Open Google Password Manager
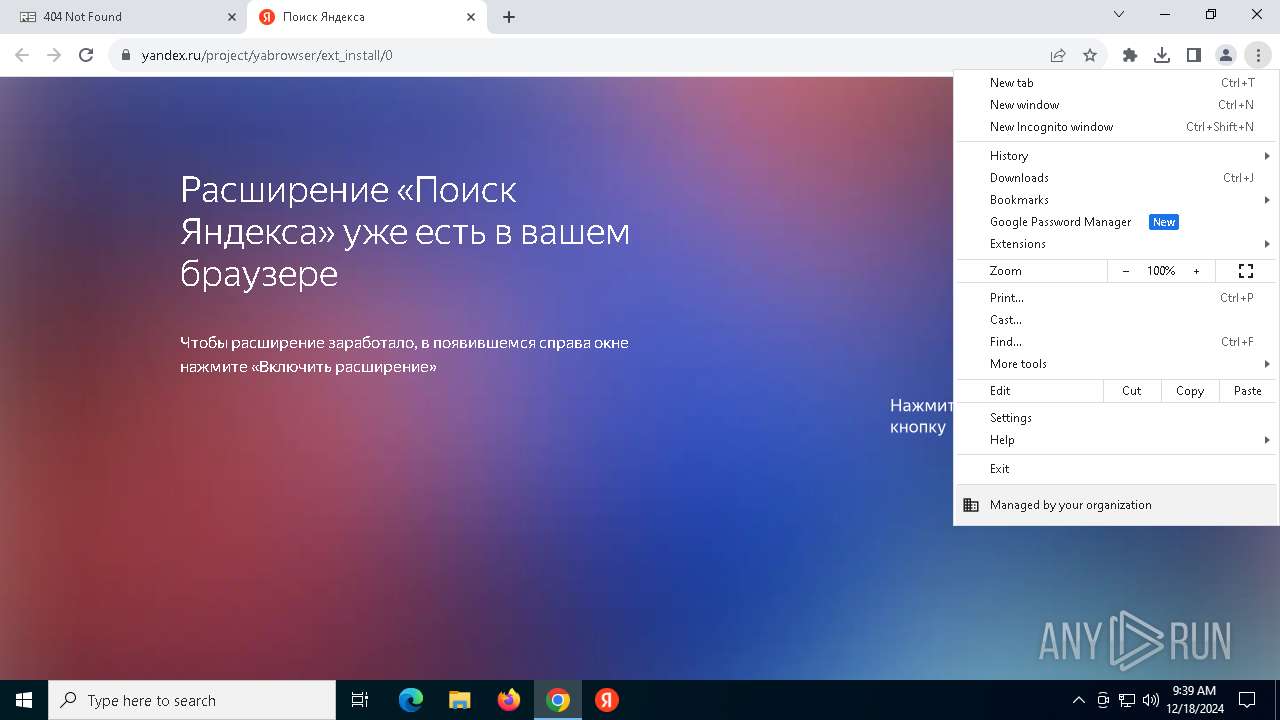Image resolution: width=1280 pixels, height=720 pixels. click(x=1116, y=222)
